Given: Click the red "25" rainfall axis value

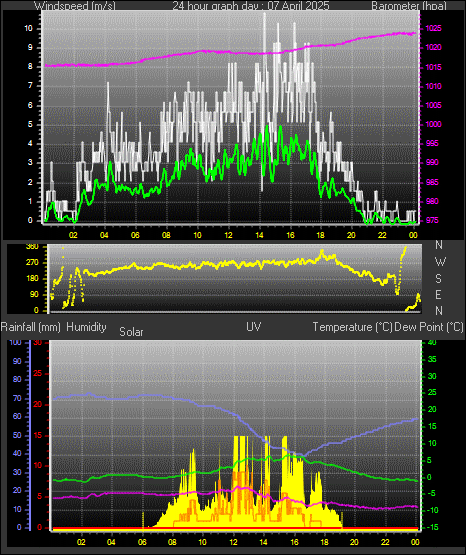Looking at the screenshot, I should point(38,373).
